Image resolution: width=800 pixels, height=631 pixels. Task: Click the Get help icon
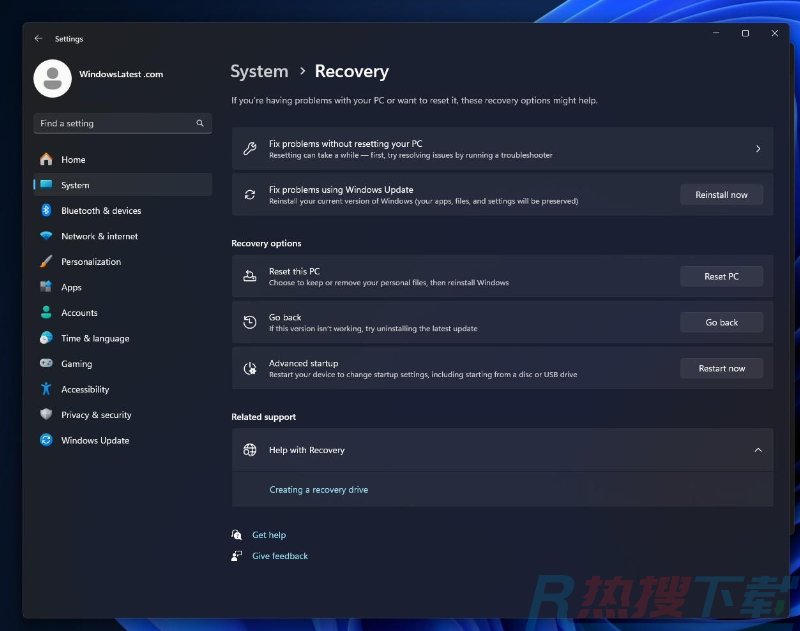pyautogui.click(x=236, y=535)
